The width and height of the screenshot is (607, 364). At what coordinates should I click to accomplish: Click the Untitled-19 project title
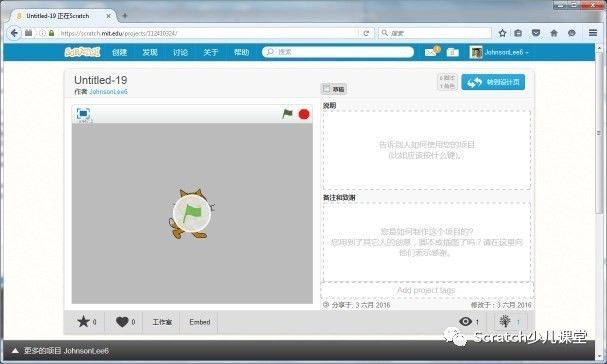coord(101,80)
